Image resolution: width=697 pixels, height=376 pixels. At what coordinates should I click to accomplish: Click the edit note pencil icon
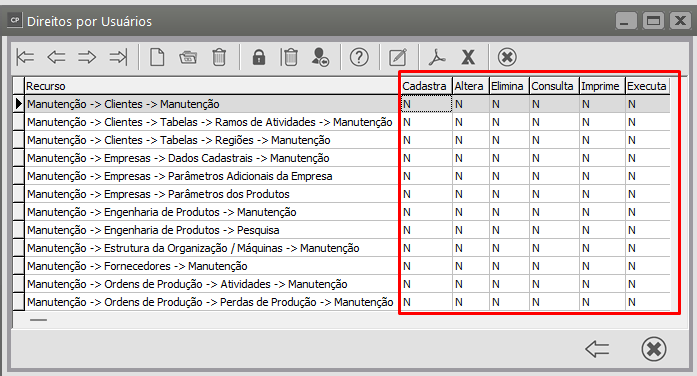click(398, 57)
